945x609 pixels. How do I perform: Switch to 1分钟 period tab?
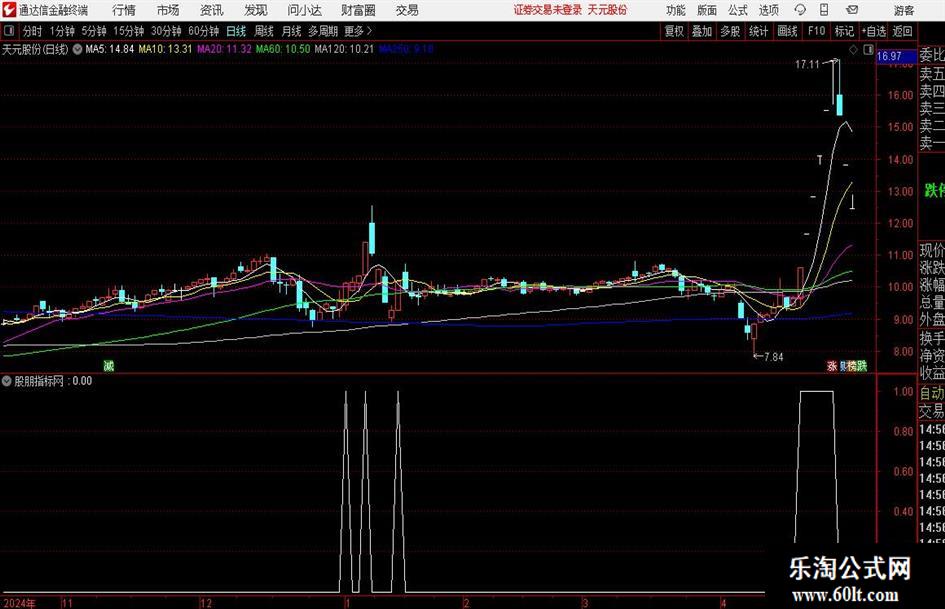62,31
